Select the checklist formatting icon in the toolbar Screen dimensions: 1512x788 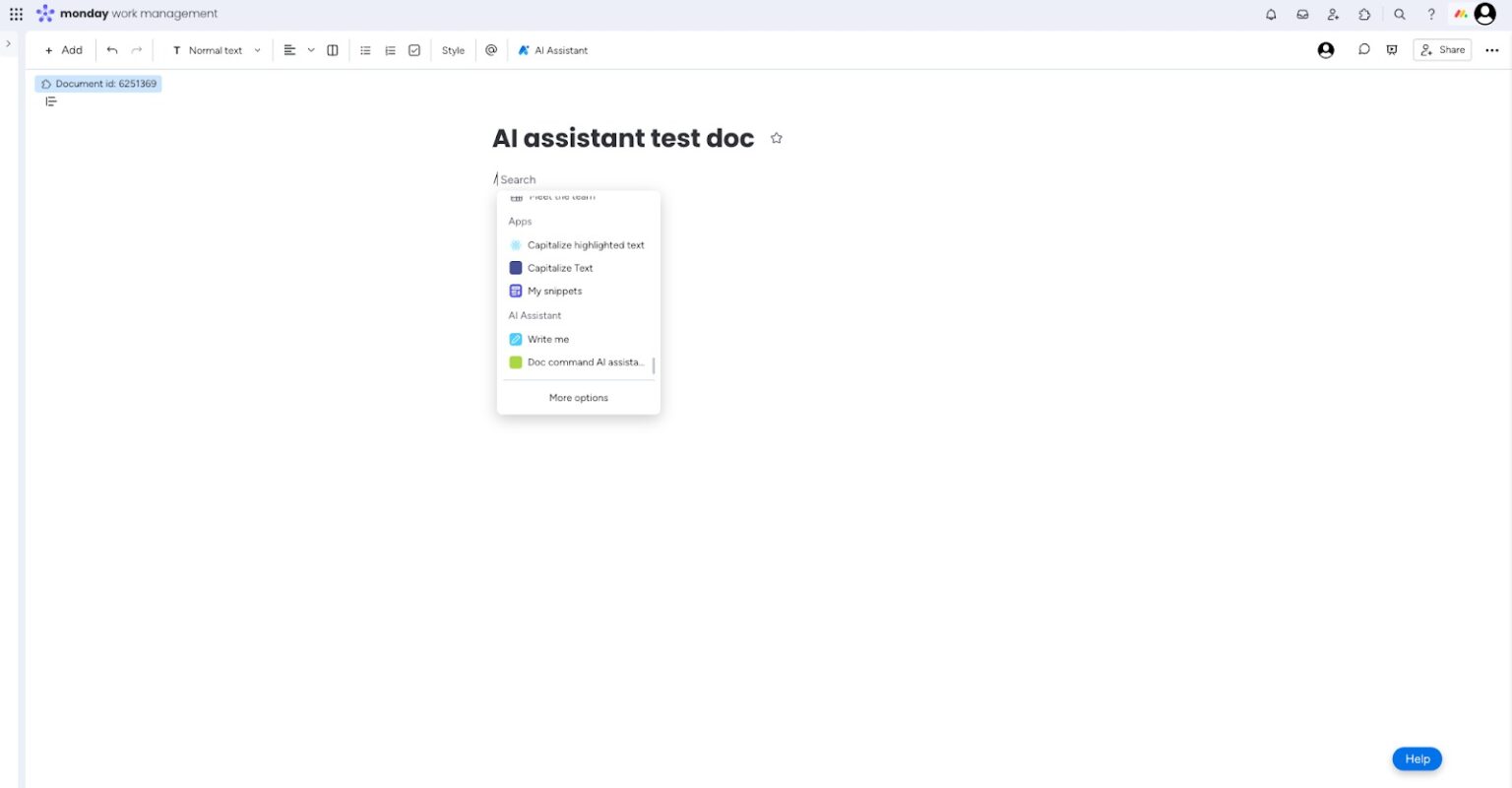[414, 49]
